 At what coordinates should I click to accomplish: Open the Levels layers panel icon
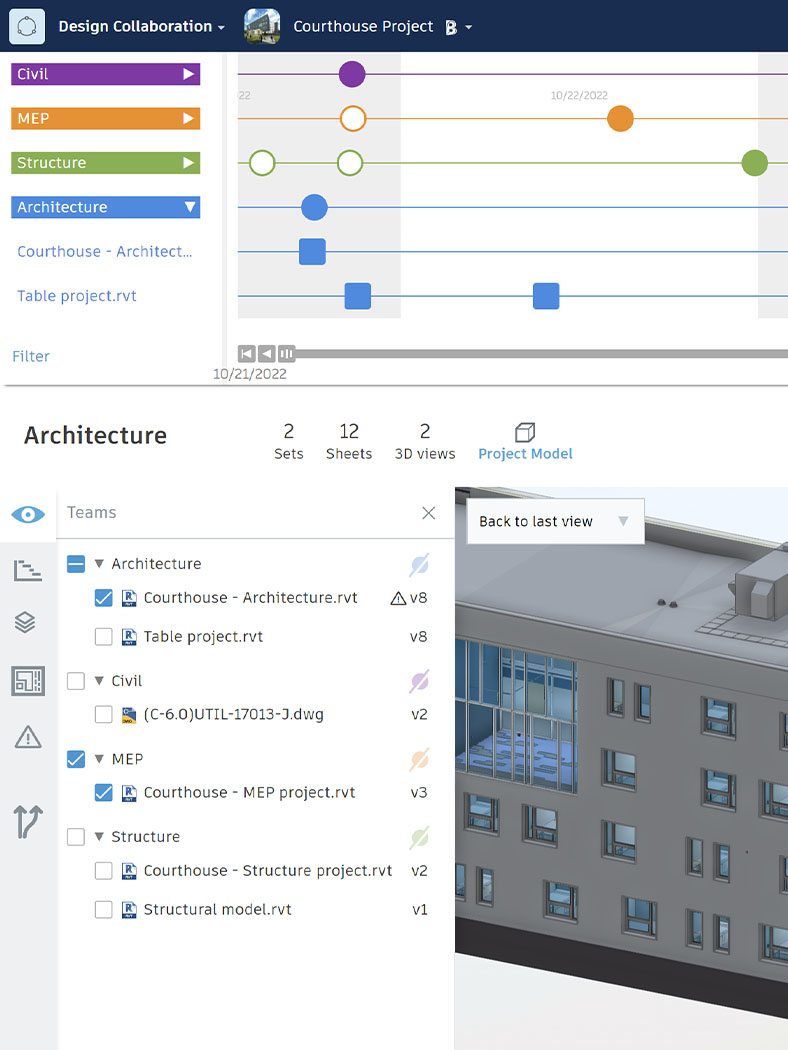(25, 622)
